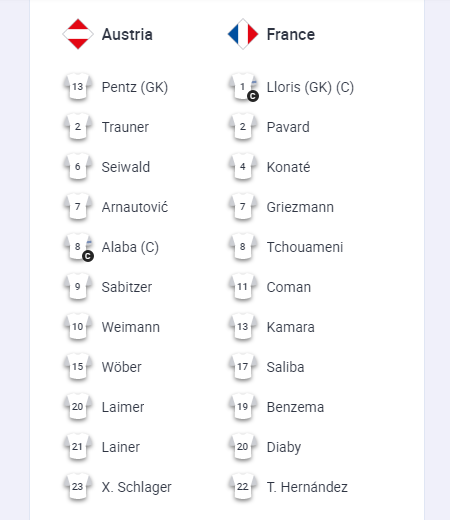The width and height of the screenshot is (450, 520).
Task: Click Pentz's number 13 jersey icon
Action: click(78, 87)
